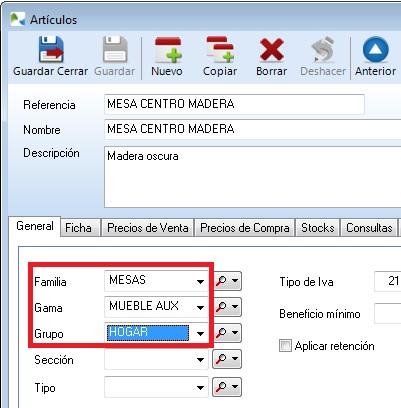
Task: Click the Nombre input field
Action: (253, 129)
